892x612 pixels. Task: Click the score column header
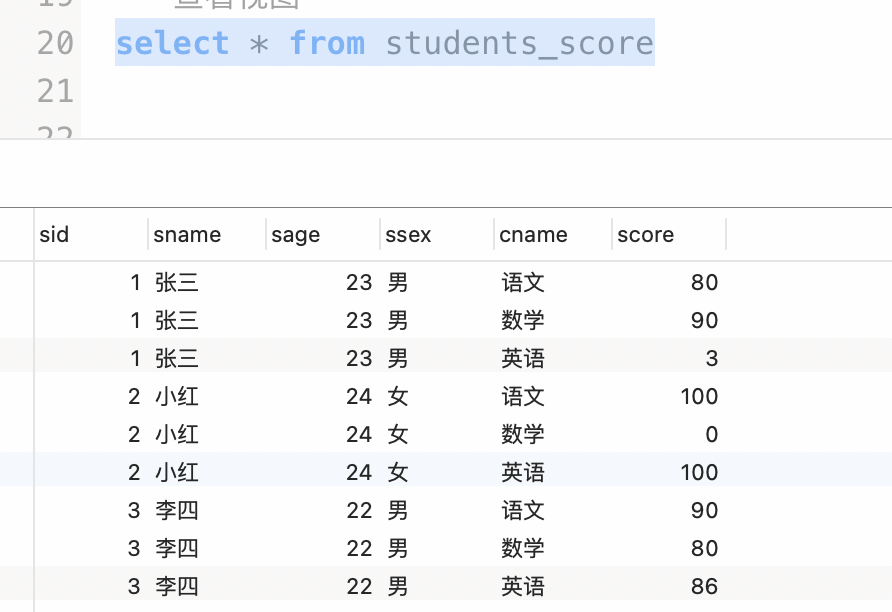(x=646, y=235)
